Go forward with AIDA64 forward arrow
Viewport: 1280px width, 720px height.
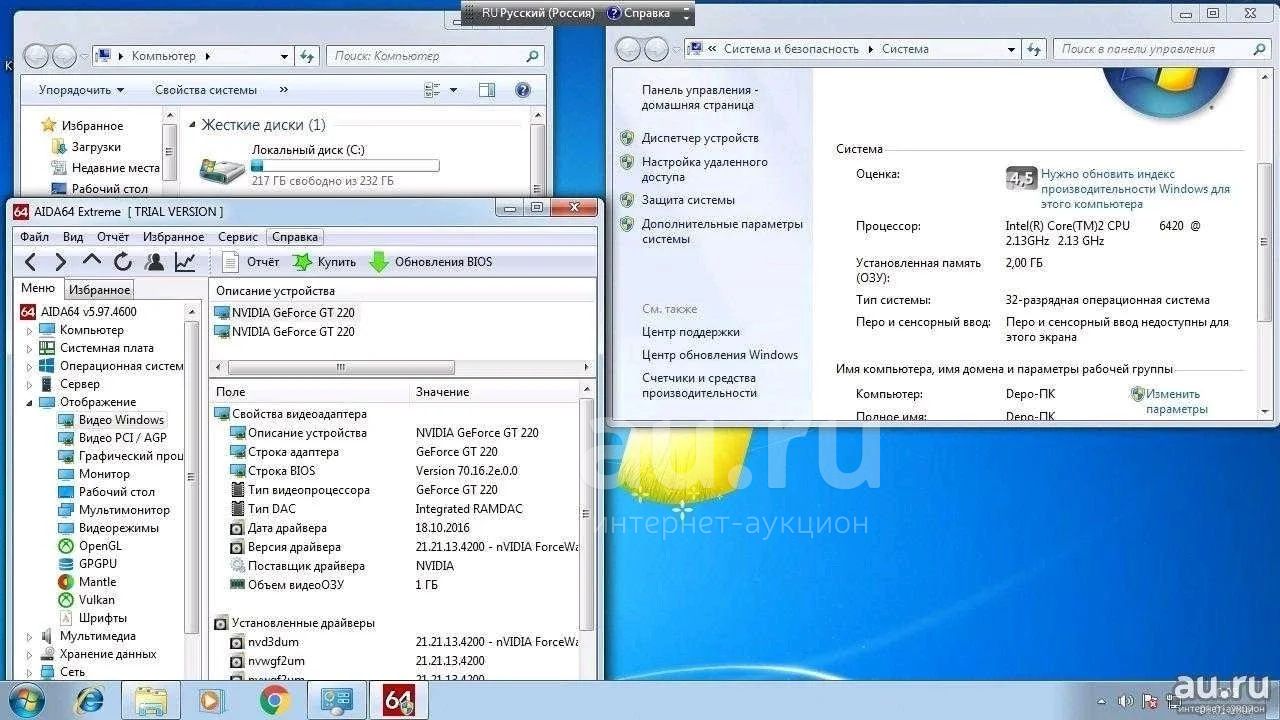[61, 262]
